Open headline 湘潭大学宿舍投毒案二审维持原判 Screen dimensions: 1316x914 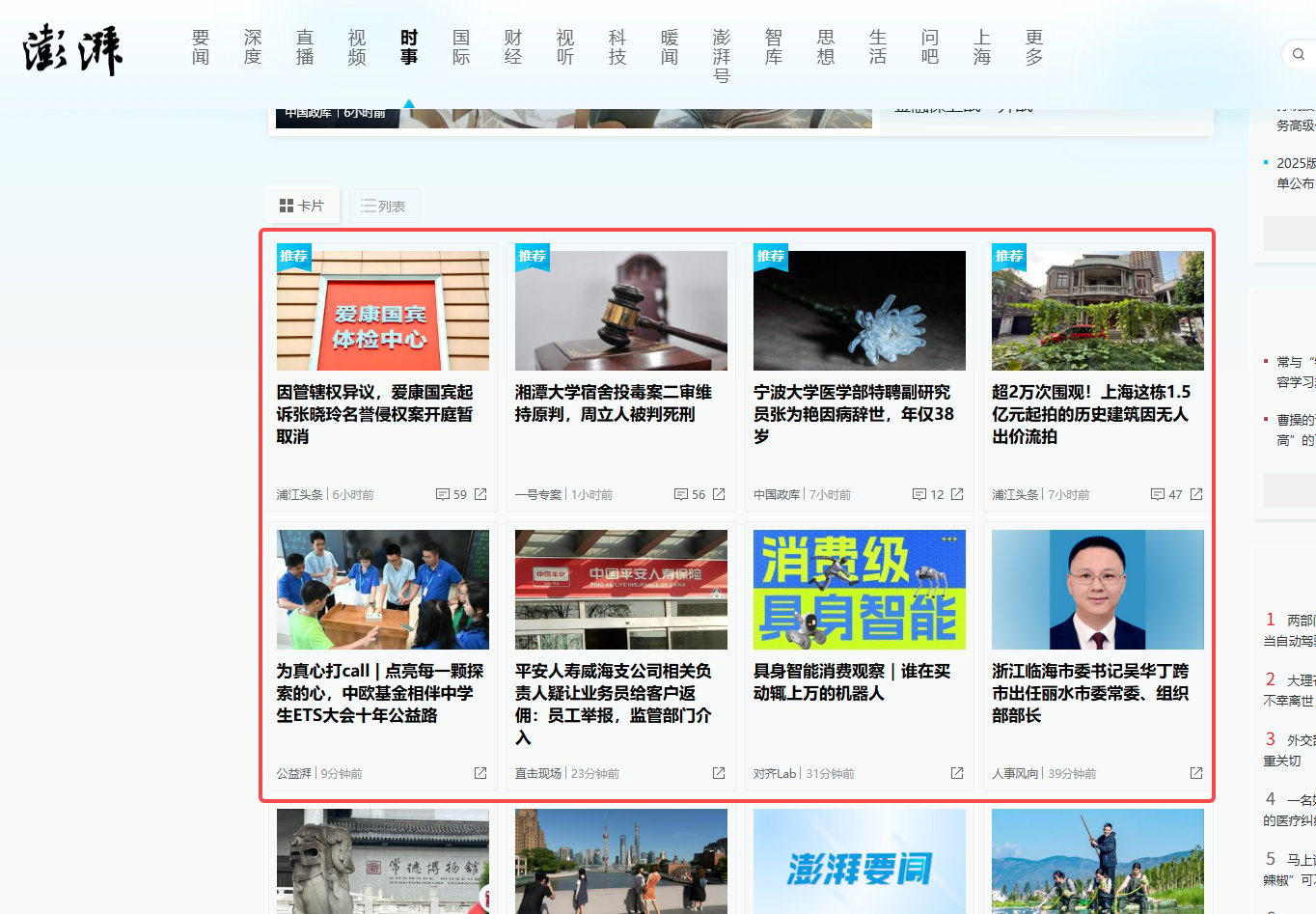(614, 403)
